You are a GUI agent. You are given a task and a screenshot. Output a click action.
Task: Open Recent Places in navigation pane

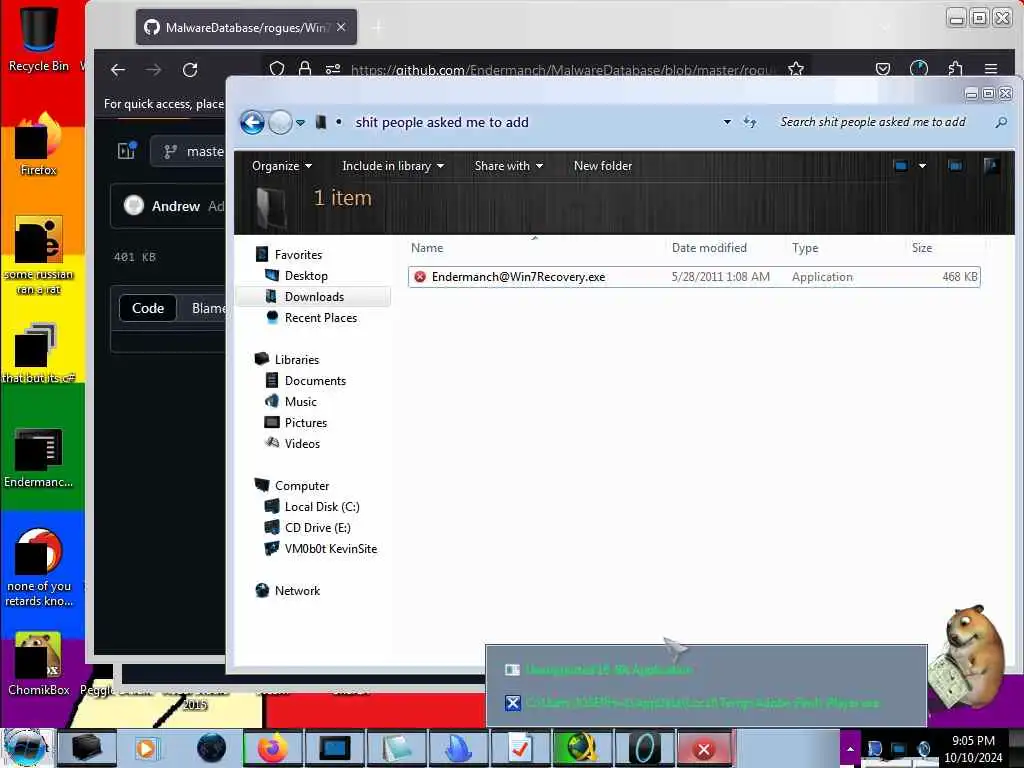click(x=321, y=317)
